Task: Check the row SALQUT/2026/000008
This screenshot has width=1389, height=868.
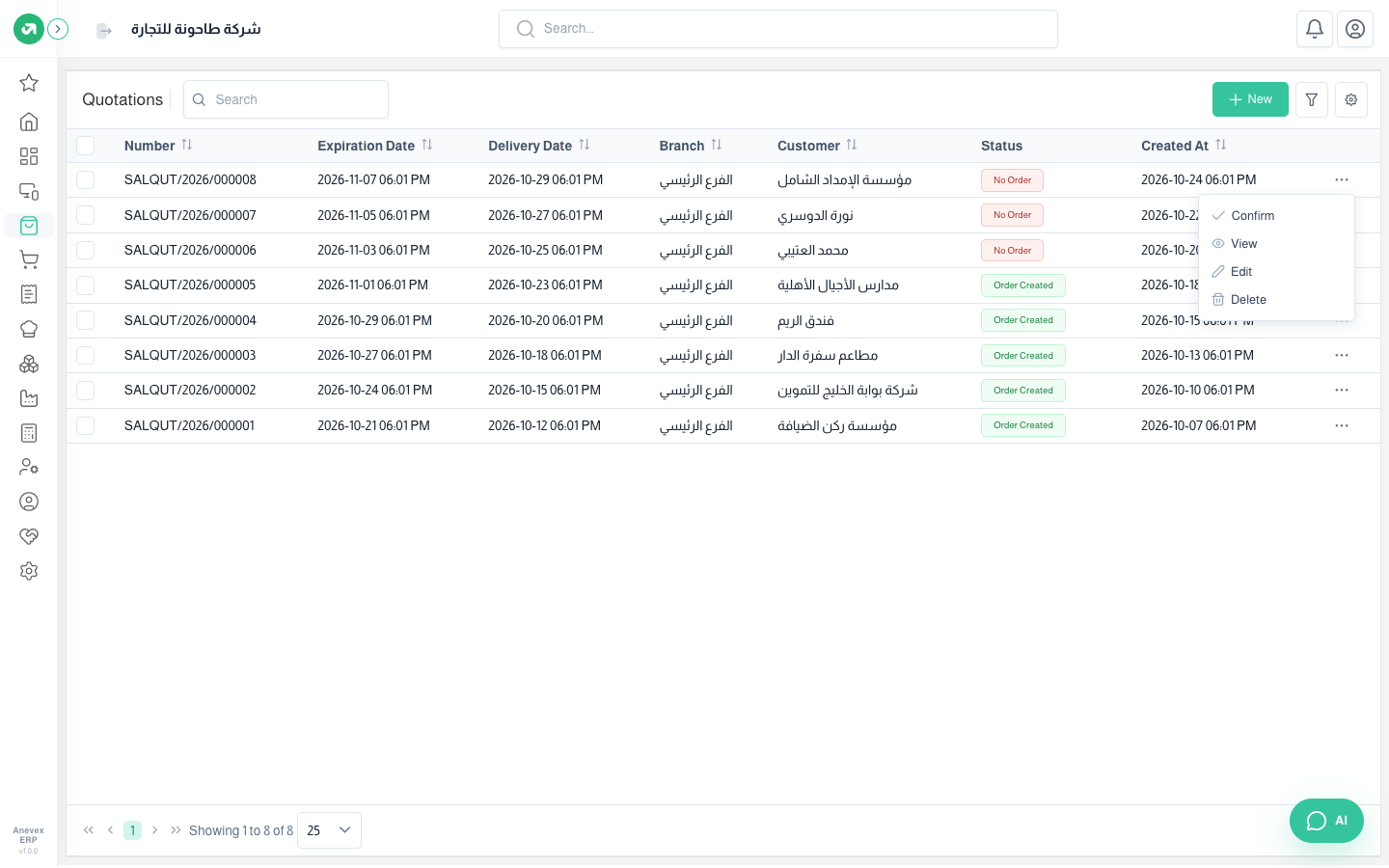Action: [86, 180]
